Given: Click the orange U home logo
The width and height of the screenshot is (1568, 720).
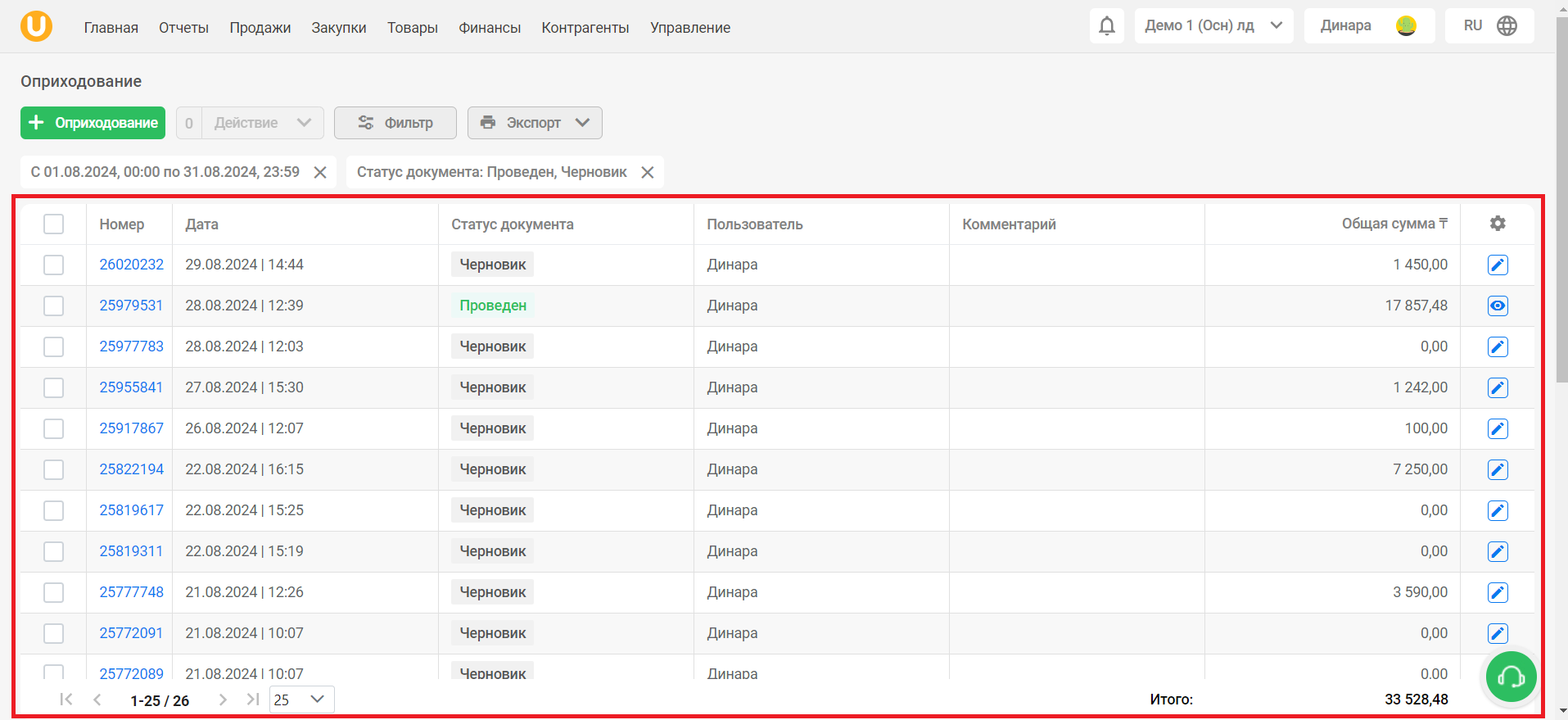Looking at the screenshot, I should pos(36,26).
